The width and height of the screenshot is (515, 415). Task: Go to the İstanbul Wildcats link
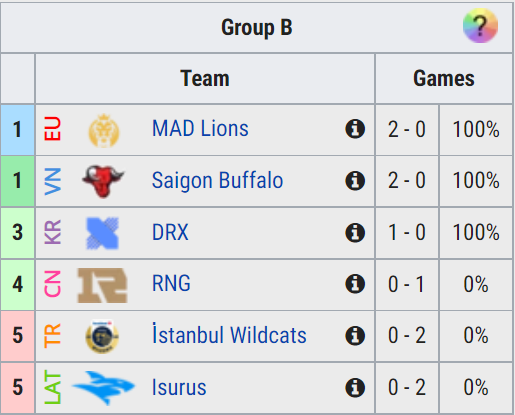click(x=229, y=334)
